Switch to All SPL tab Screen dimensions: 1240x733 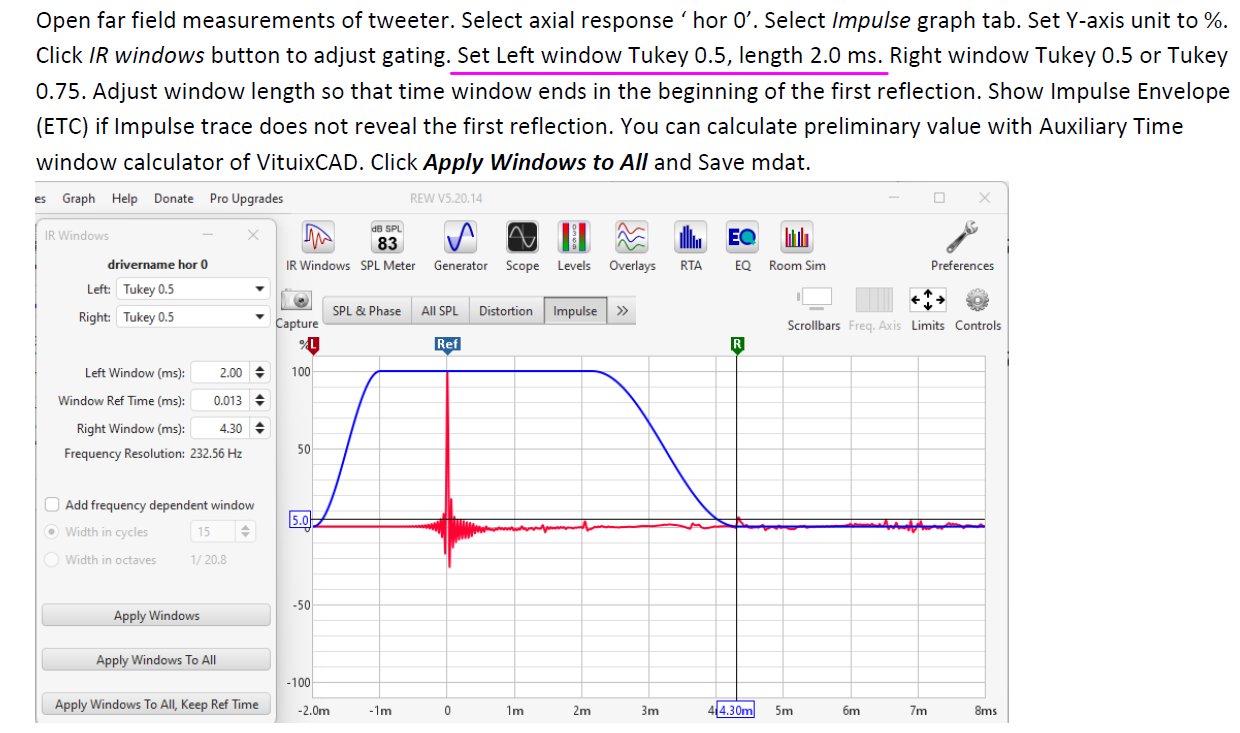click(440, 311)
